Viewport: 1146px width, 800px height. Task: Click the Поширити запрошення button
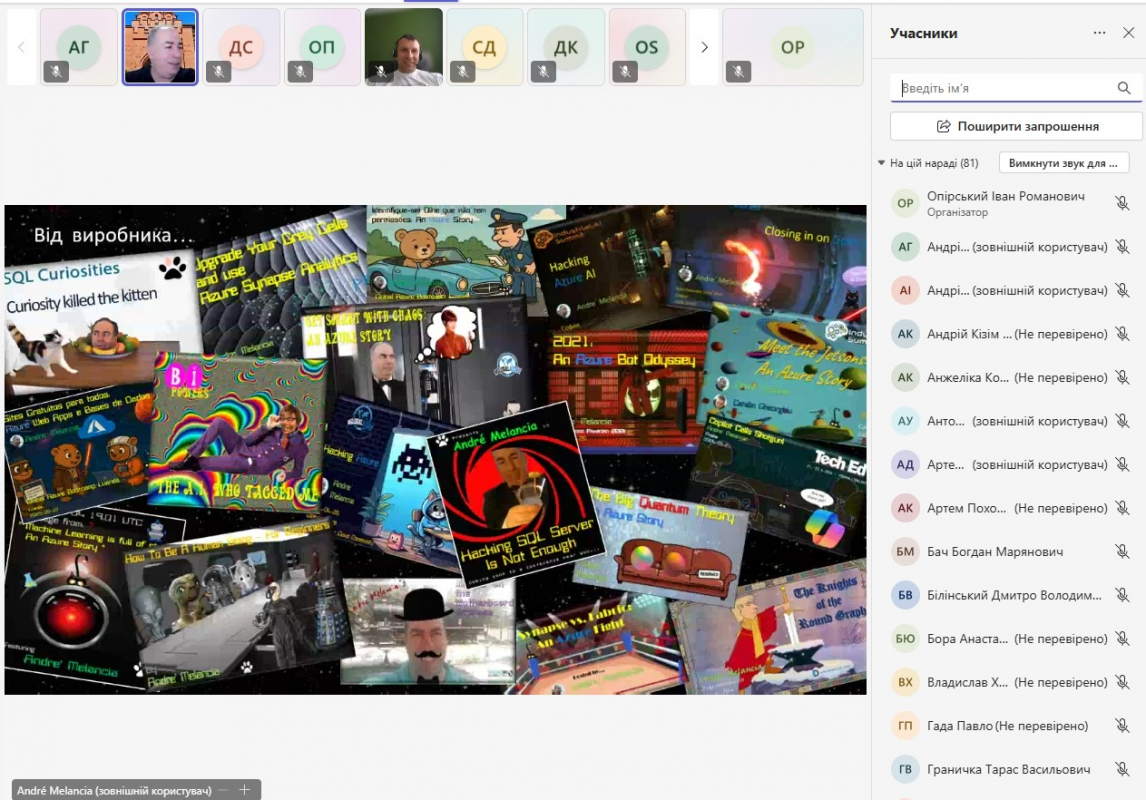1016,126
